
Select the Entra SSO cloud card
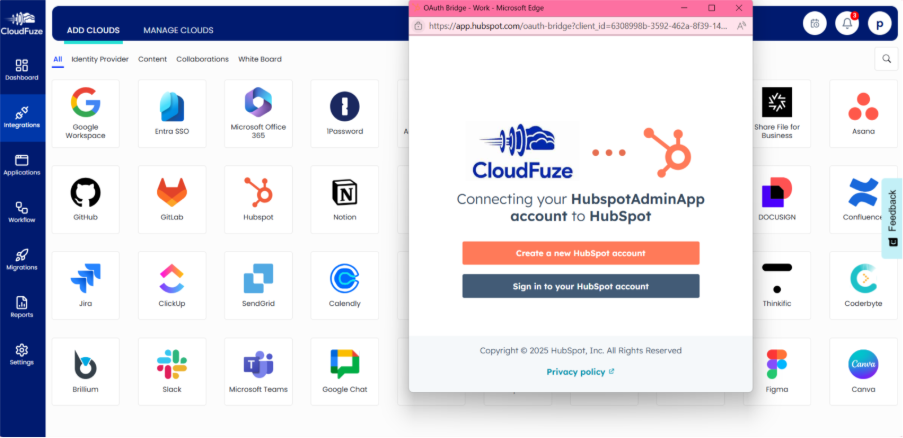(x=172, y=113)
